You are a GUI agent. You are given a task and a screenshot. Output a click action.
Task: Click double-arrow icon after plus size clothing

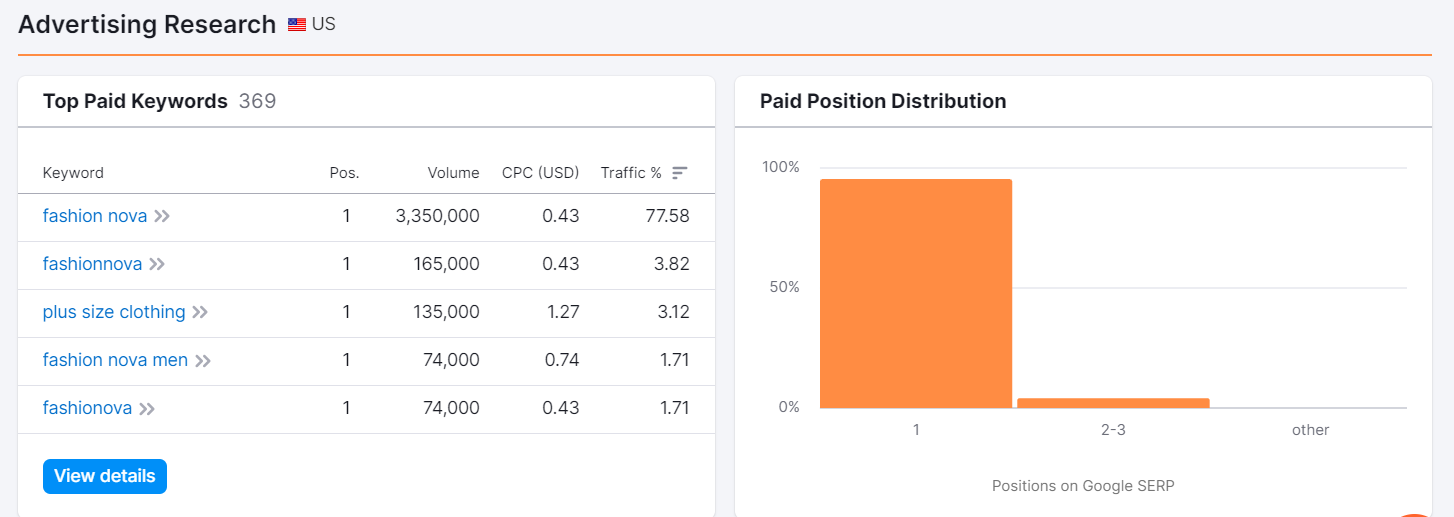click(x=200, y=312)
